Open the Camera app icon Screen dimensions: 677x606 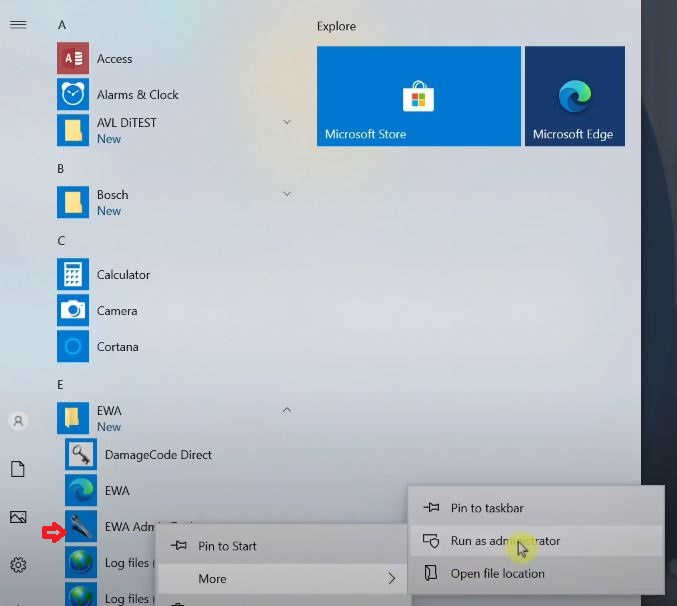(x=73, y=310)
